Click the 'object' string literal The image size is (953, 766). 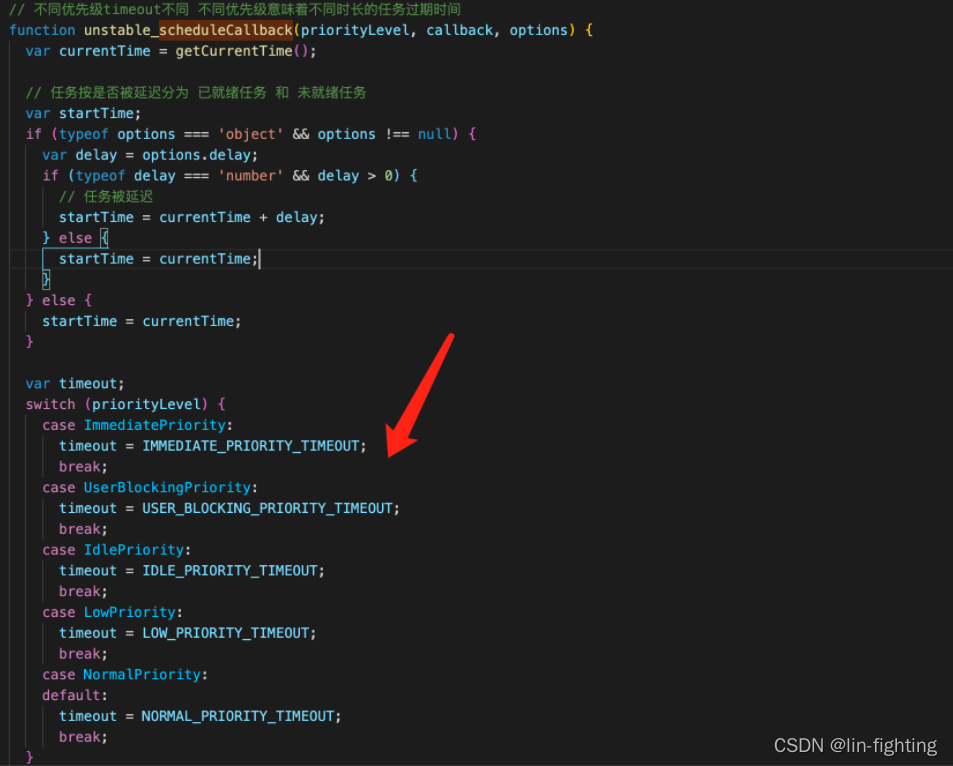coord(250,134)
